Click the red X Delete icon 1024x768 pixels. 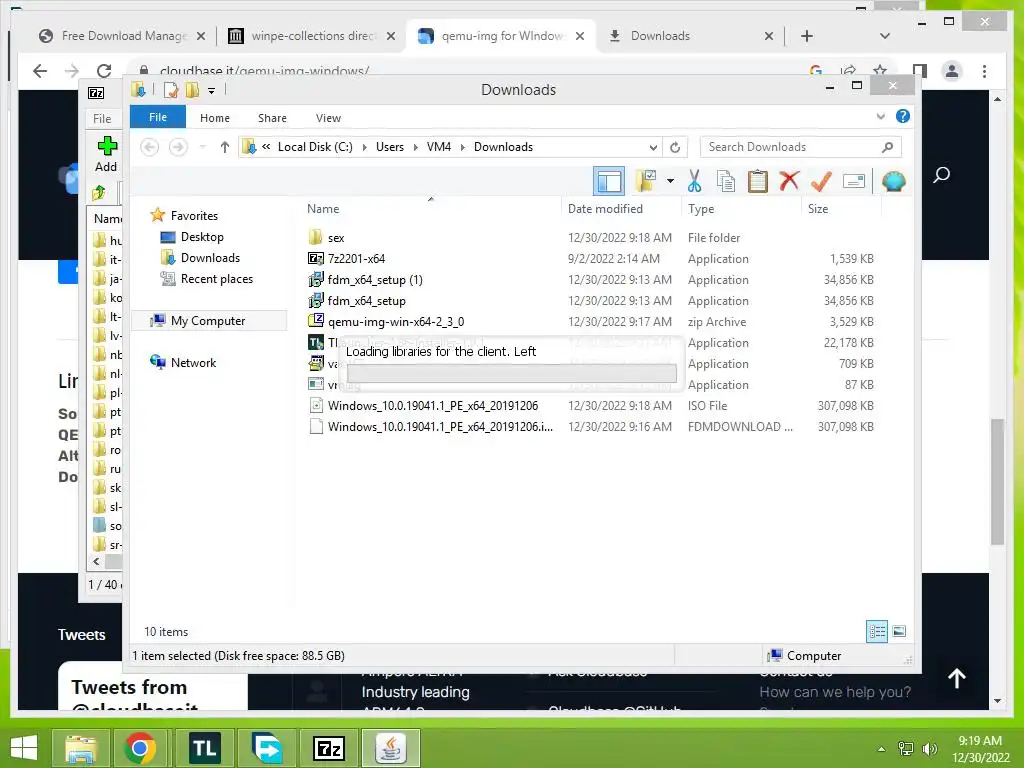click(x=789, y=180)
